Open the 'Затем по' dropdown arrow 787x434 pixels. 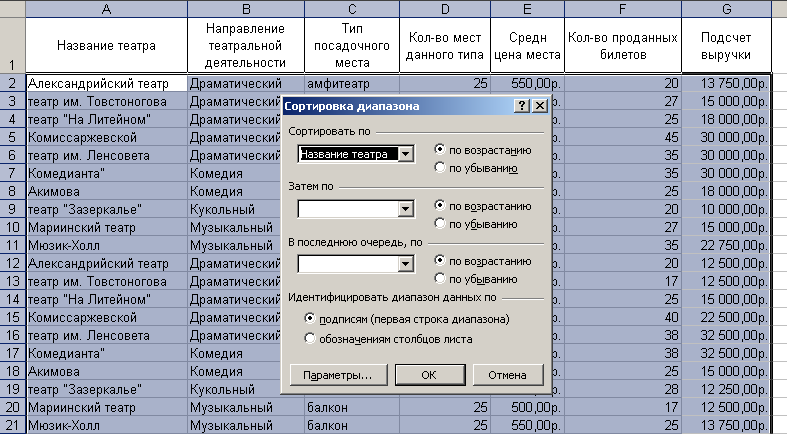(406, 209)
